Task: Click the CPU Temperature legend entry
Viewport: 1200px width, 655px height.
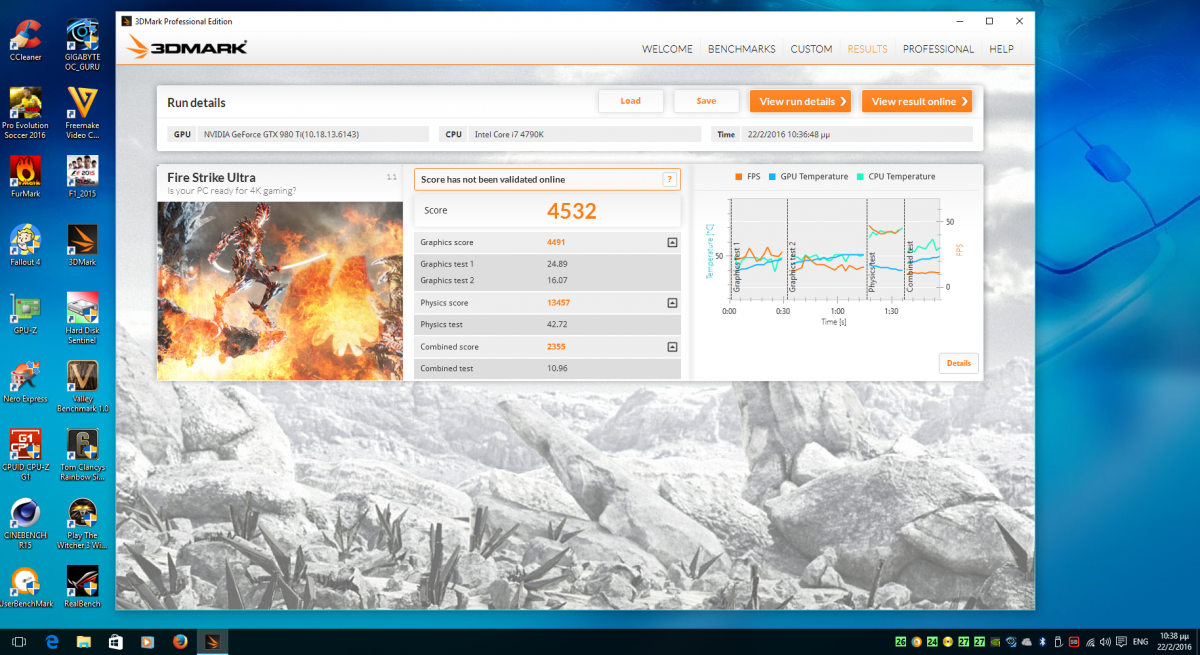Action: tap(895, 177)
